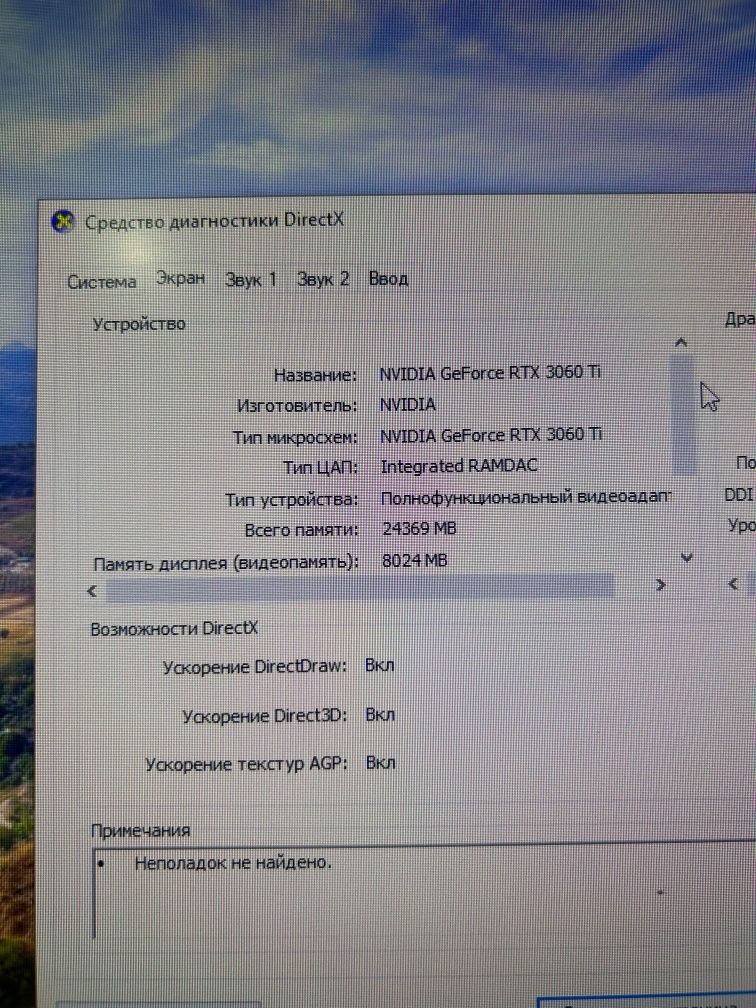
Task: Click the Неполадок не найдено note
Action: (x=233, y=863)
